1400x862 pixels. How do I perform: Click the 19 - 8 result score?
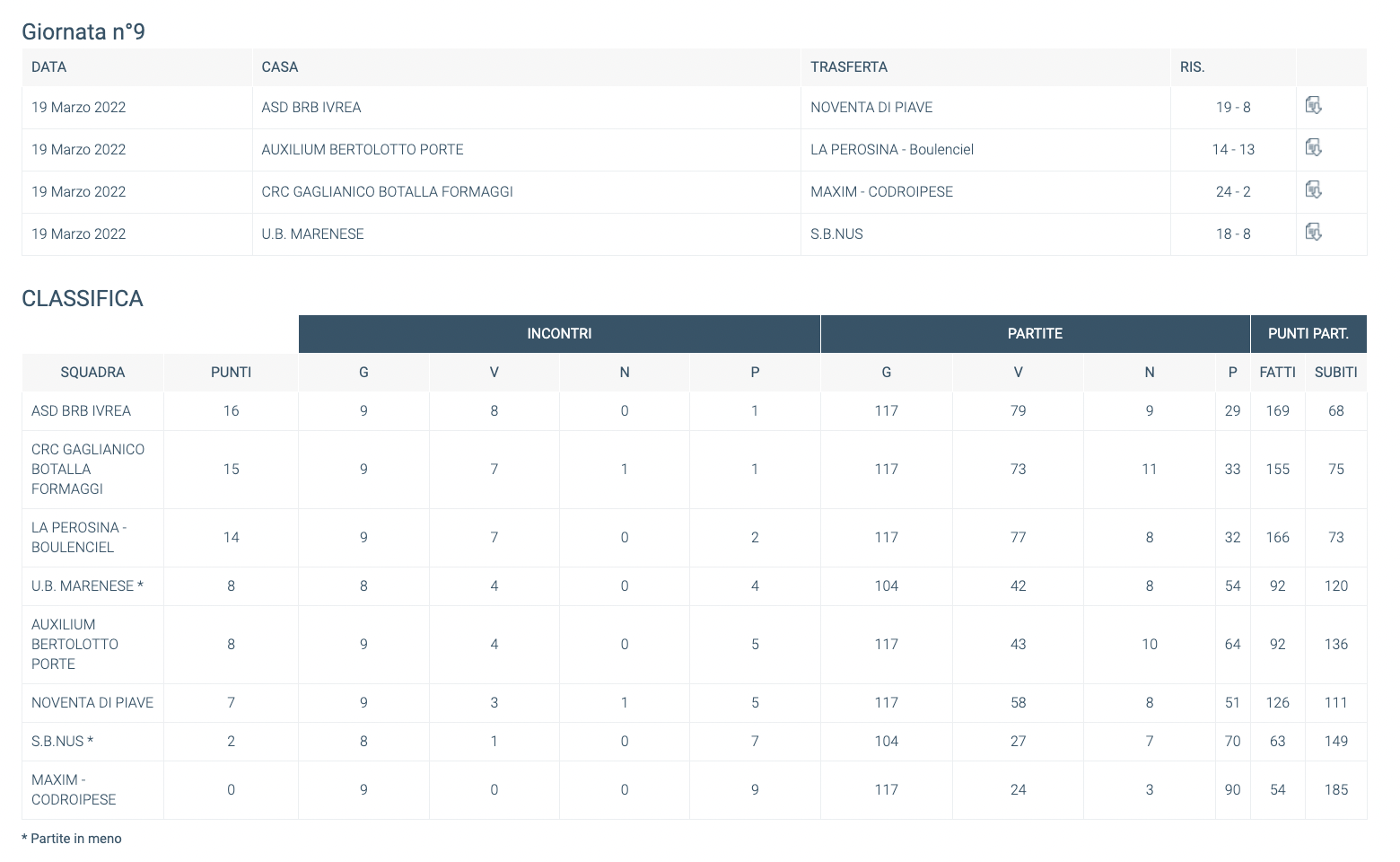[x=1233, y=108]
